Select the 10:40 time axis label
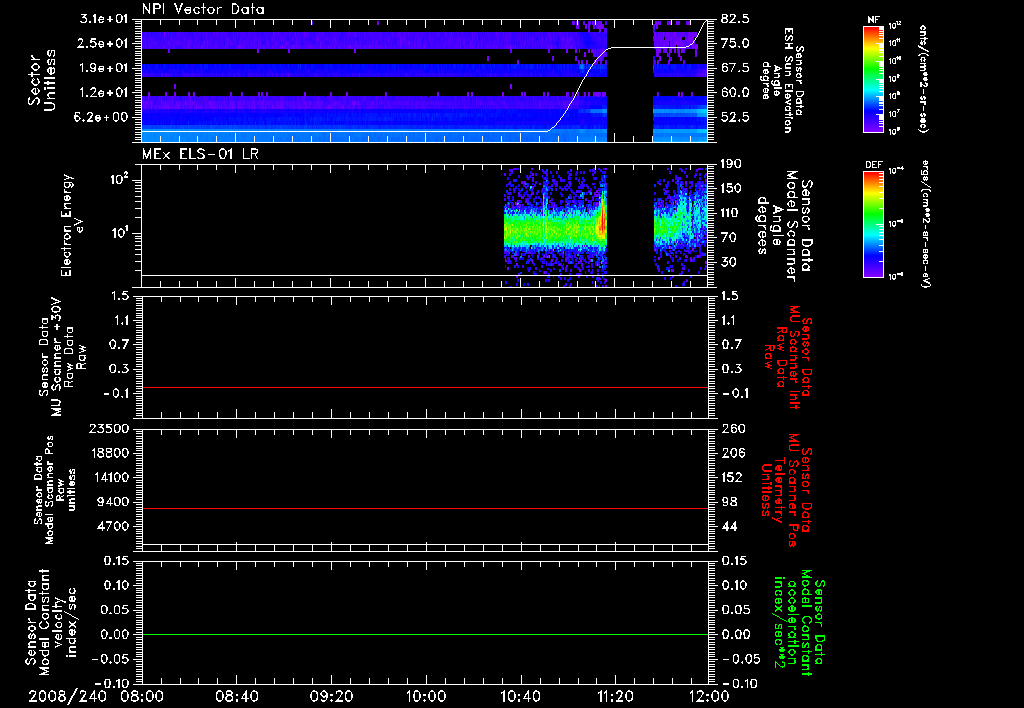 pyautogui.click(x=519, y=694)
